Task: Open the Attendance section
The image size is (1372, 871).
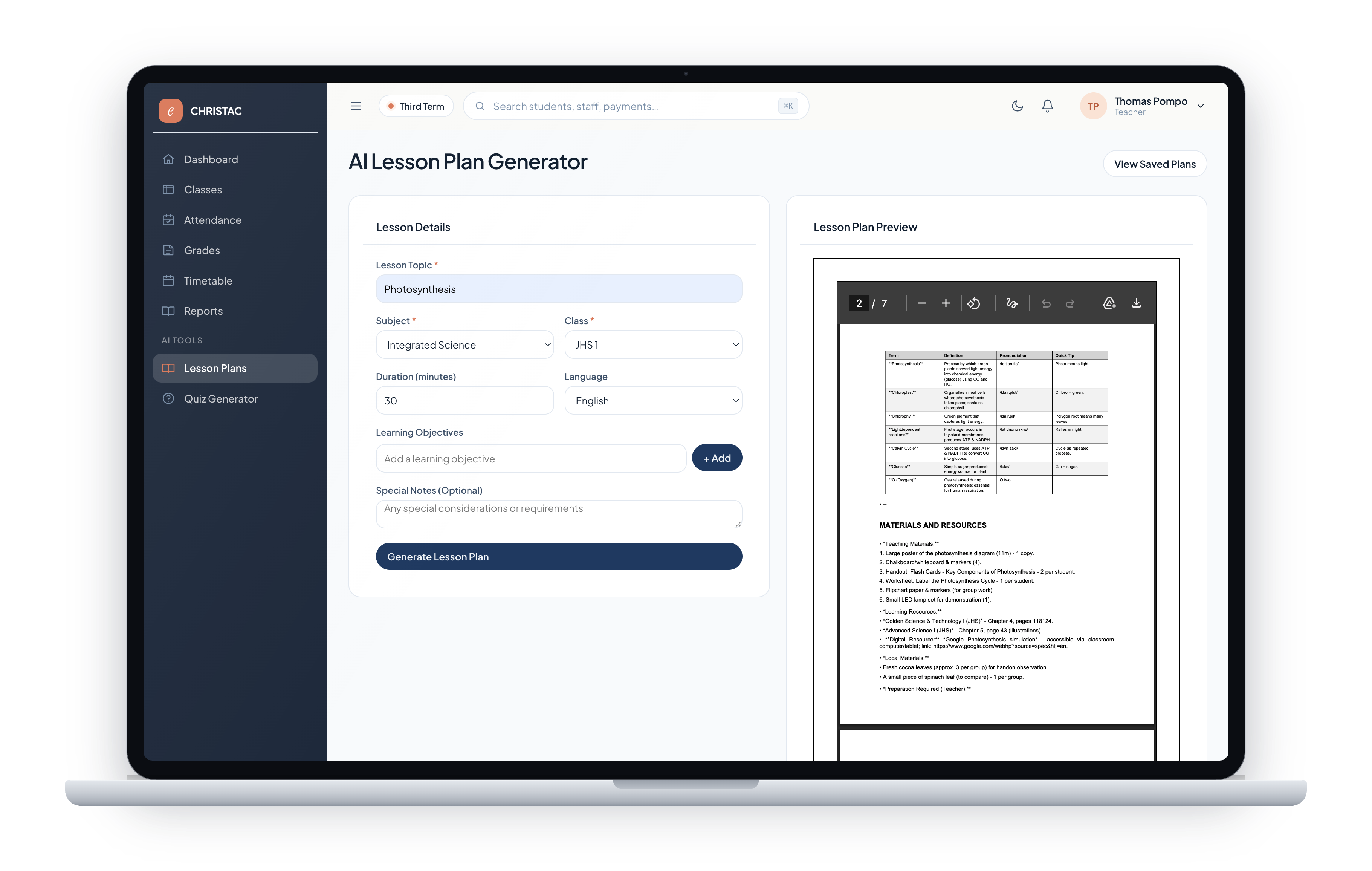Action: [235, 220]
